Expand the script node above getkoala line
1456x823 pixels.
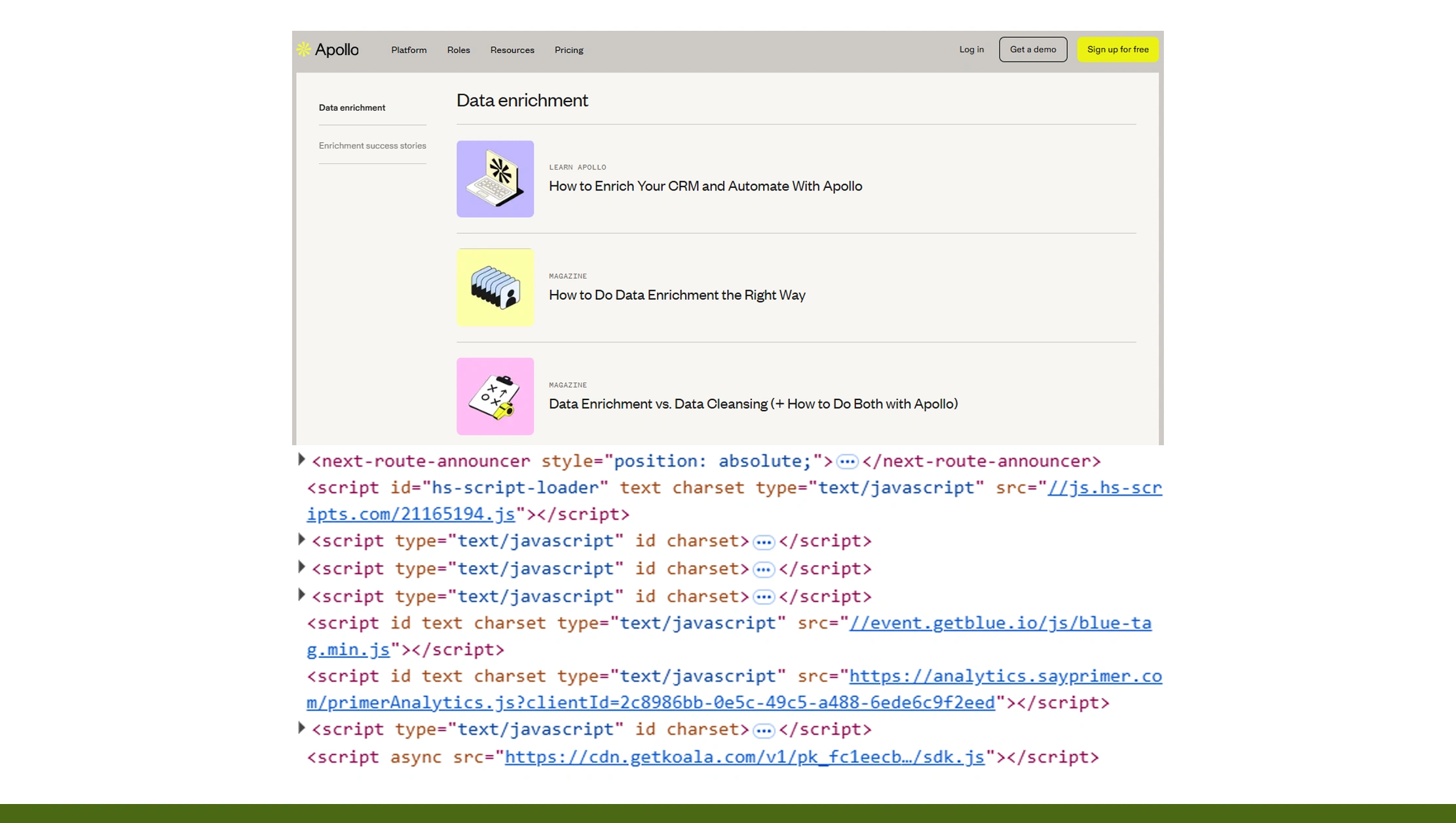(301, 728)
